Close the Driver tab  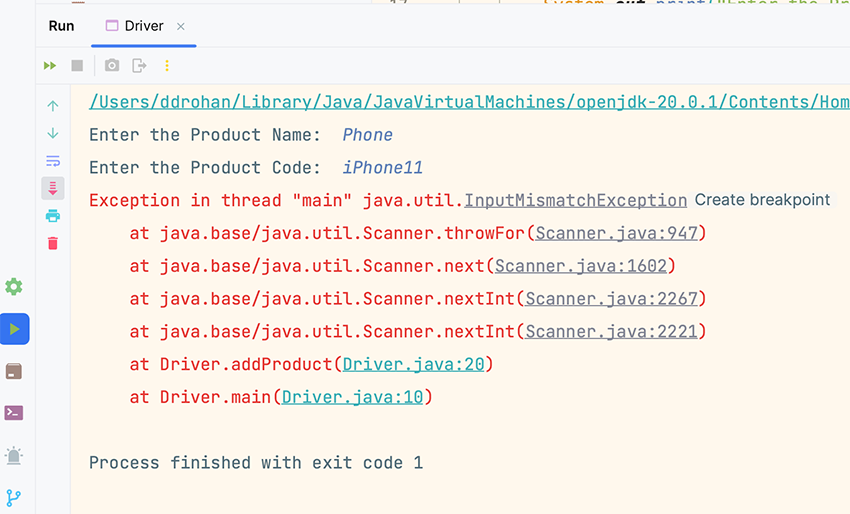pyautogui.click(x=181, y=27)
